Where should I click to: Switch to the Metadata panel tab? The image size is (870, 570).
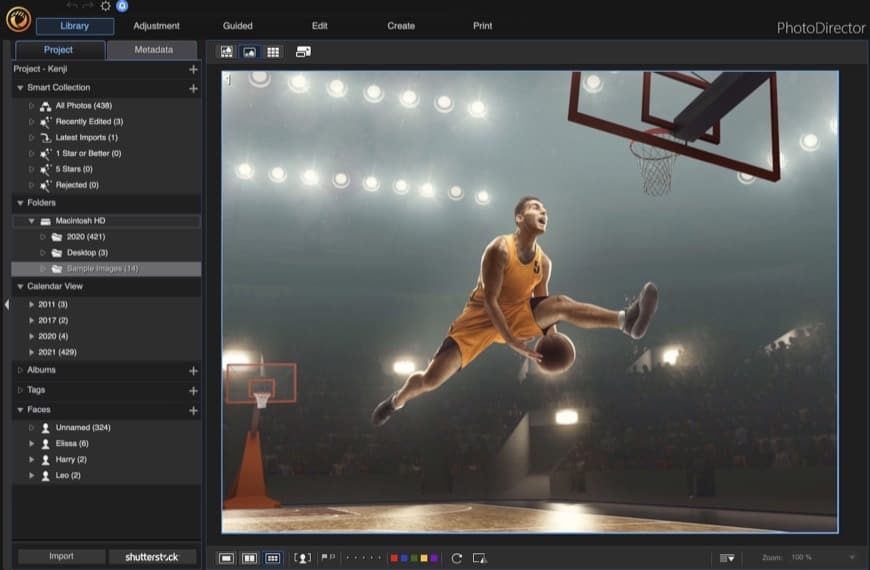(x=153, y=50)
